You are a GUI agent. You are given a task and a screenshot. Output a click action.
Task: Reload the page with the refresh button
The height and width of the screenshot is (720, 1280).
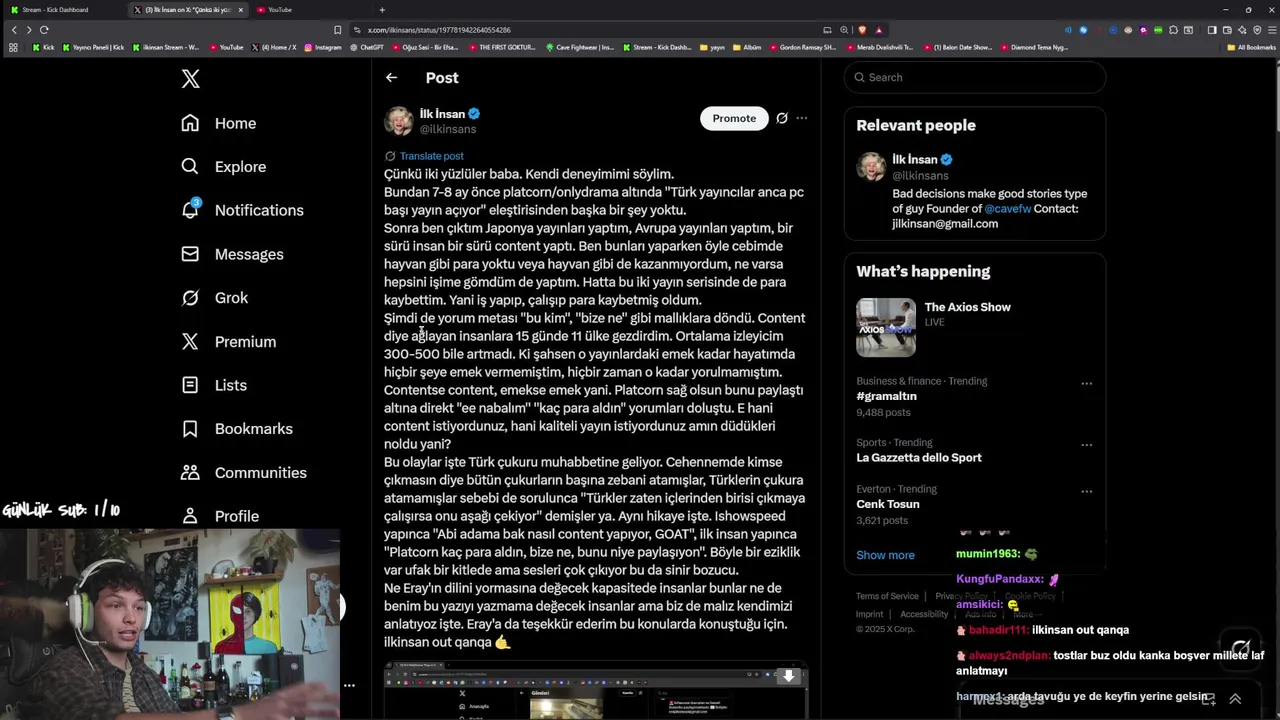44,30
